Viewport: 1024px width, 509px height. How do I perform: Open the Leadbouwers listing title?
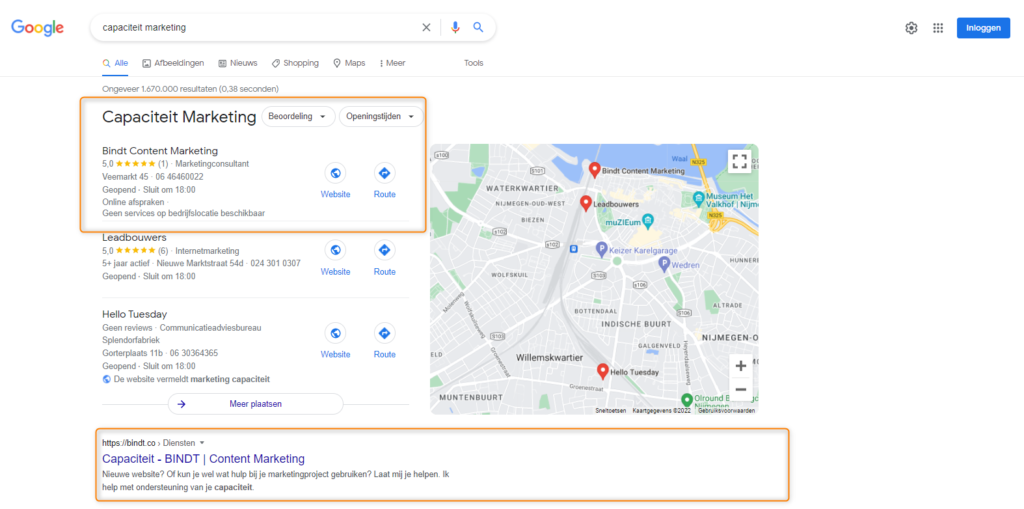click(135, 237)
